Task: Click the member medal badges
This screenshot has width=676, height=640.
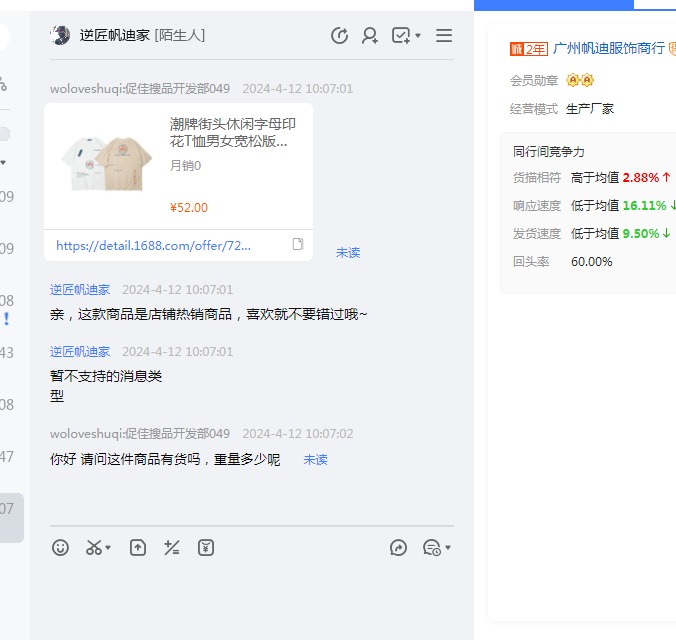Action: 580,80
